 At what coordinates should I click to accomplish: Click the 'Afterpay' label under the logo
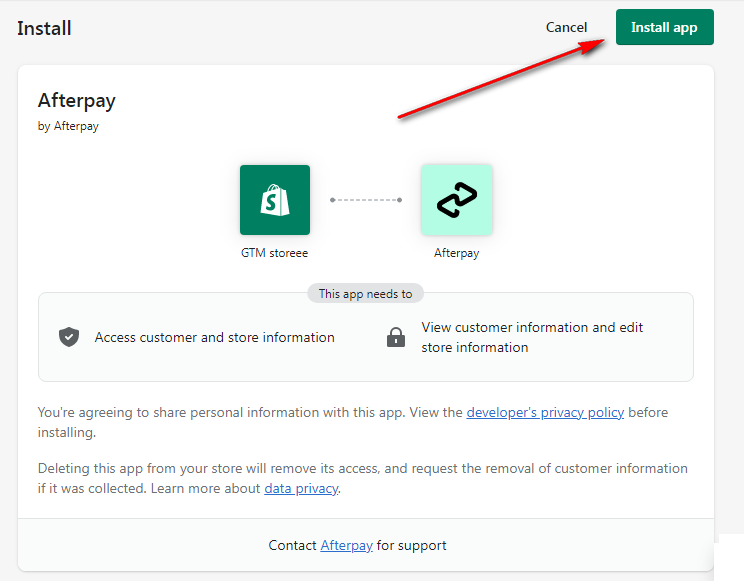coord(456,253)
